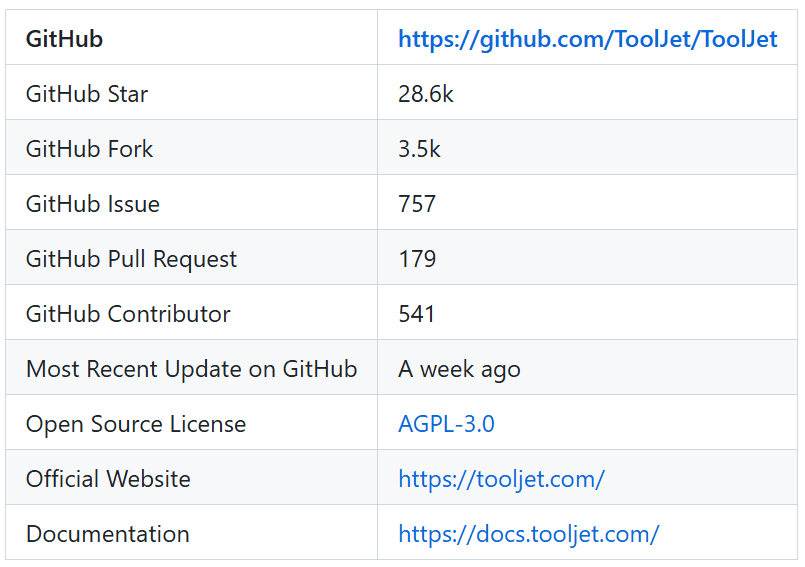Click the 28.6k star count value

click(x=426, y=94)
